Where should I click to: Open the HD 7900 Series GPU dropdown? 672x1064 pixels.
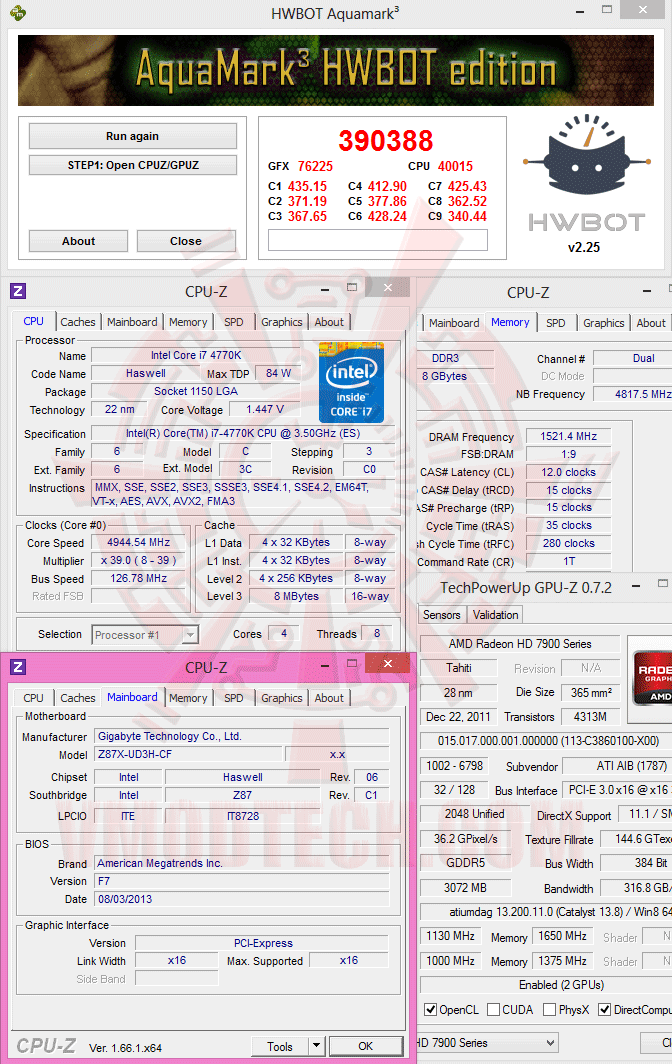486,1043
